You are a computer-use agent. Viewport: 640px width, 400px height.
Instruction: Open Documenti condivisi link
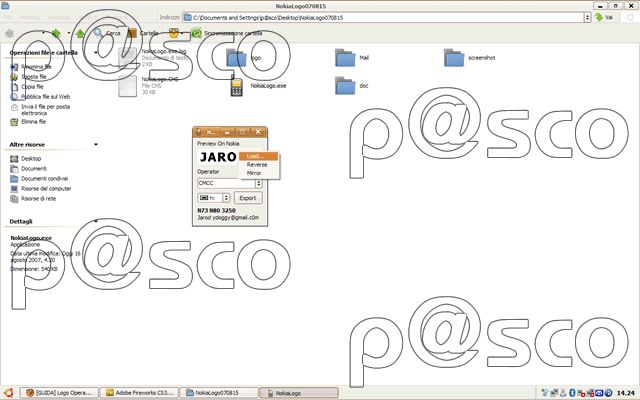click(x=44, y=179)
